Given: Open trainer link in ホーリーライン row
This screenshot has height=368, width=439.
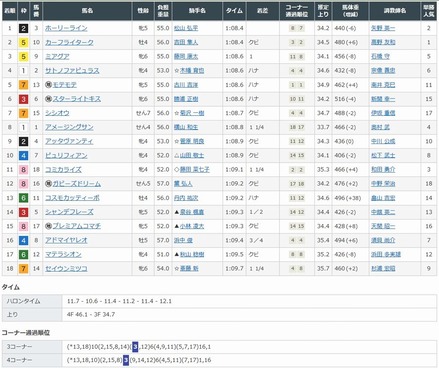Looking at the screenshot, I should [383, 28].
